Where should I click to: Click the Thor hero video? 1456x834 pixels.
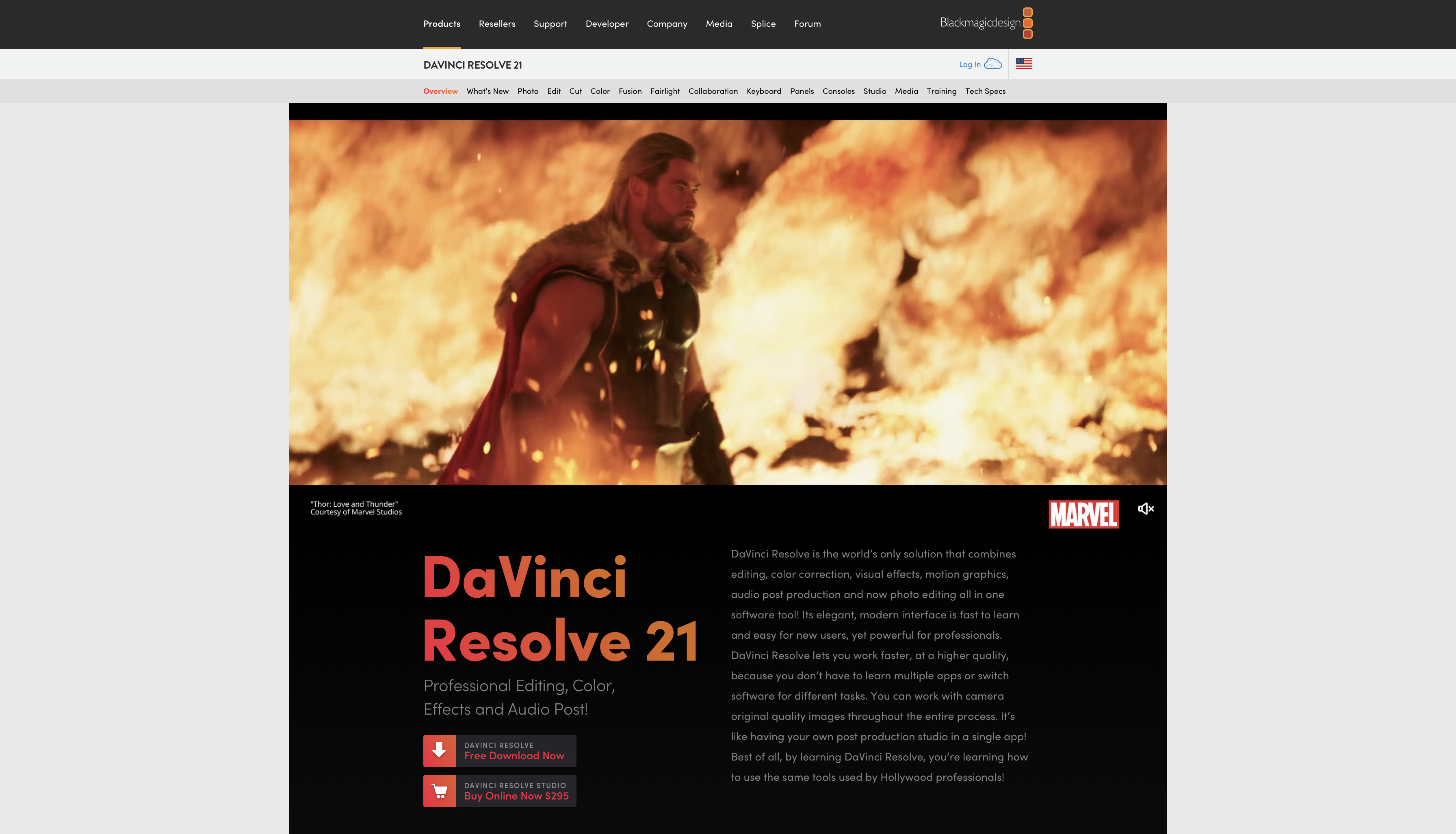point(728,302)
